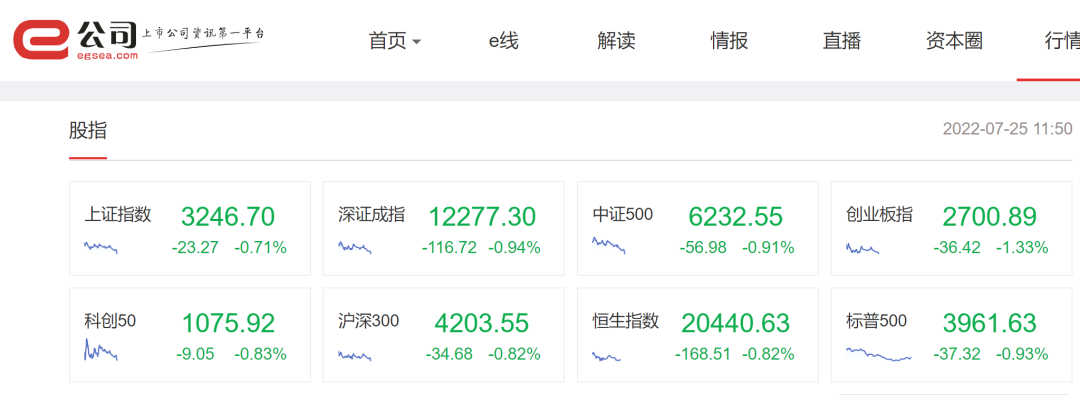Click the -0.93% percentage change
Image resolution: width=1080 pixels, height=395 pixels.
(1022, 354)
